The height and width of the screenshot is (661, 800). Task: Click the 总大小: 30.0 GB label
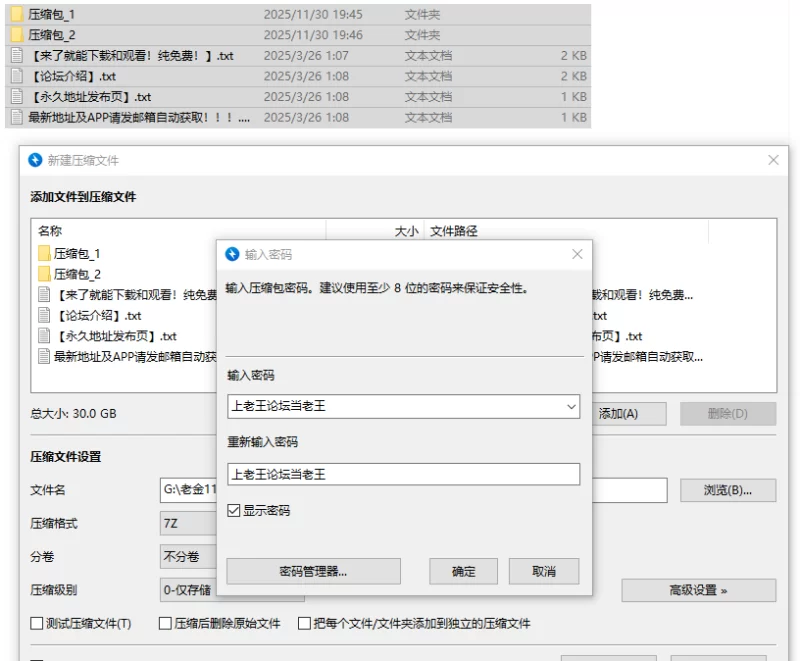point(73,414)
